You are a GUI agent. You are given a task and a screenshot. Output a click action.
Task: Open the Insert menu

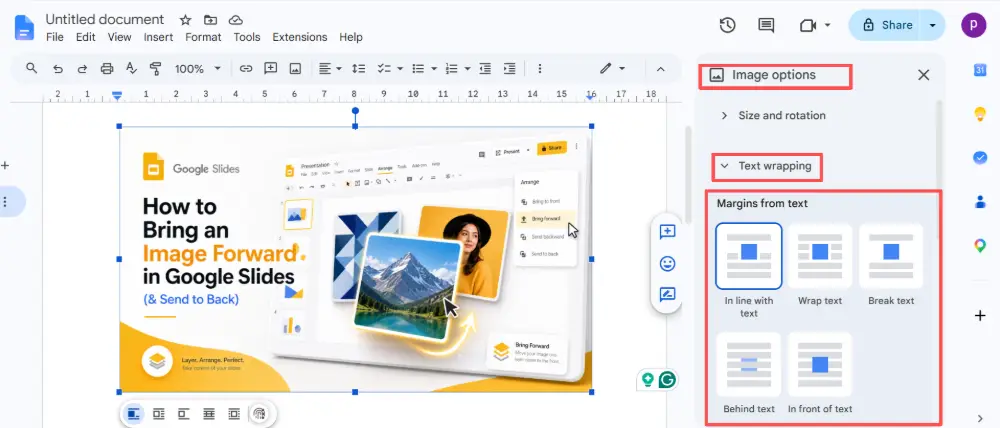click(x=158, y=37)
